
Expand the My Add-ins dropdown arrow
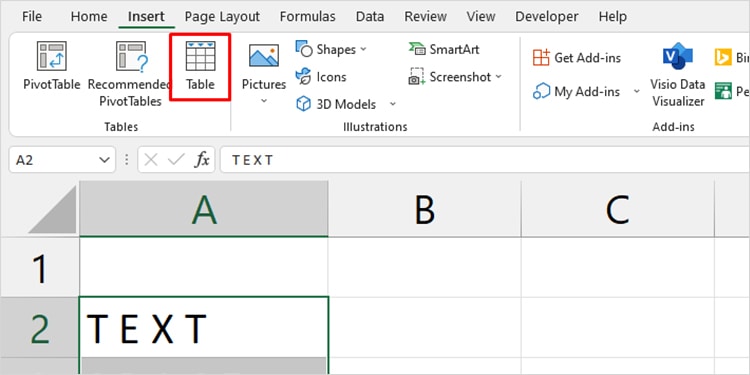[637, 91]
